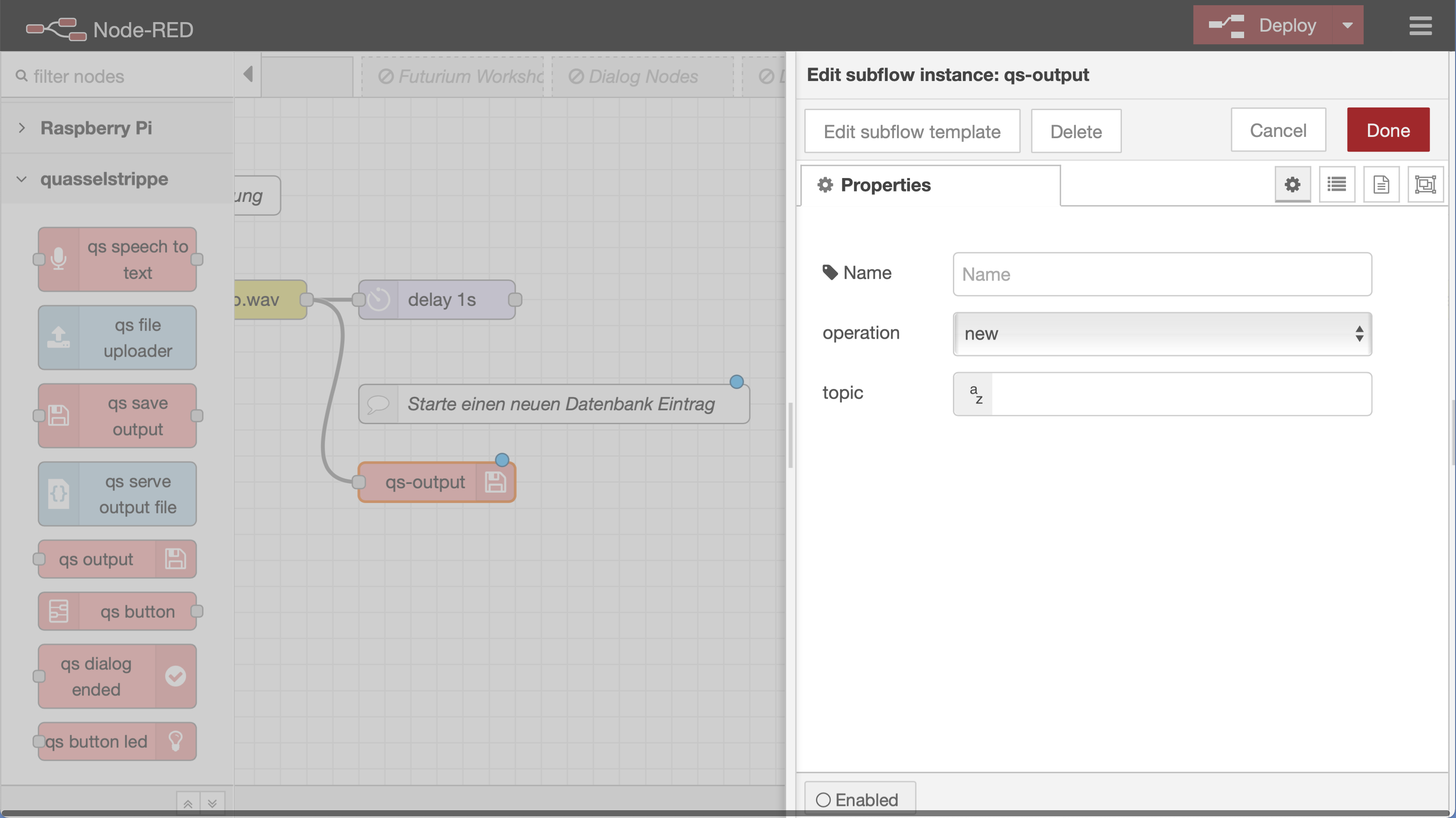Select the qs-output node on canvas
This screenshot has height=818, width=1456.
(437, 482)
